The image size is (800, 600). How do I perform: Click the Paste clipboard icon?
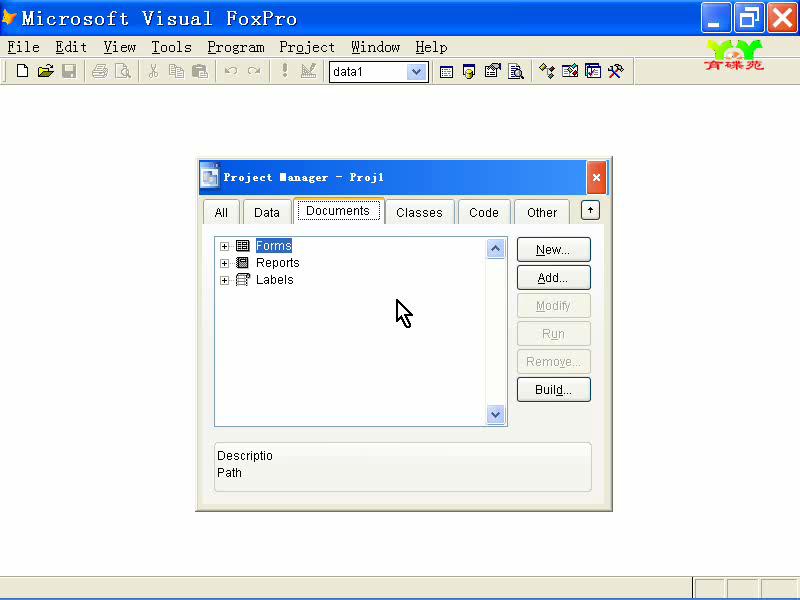click(200, 71)
